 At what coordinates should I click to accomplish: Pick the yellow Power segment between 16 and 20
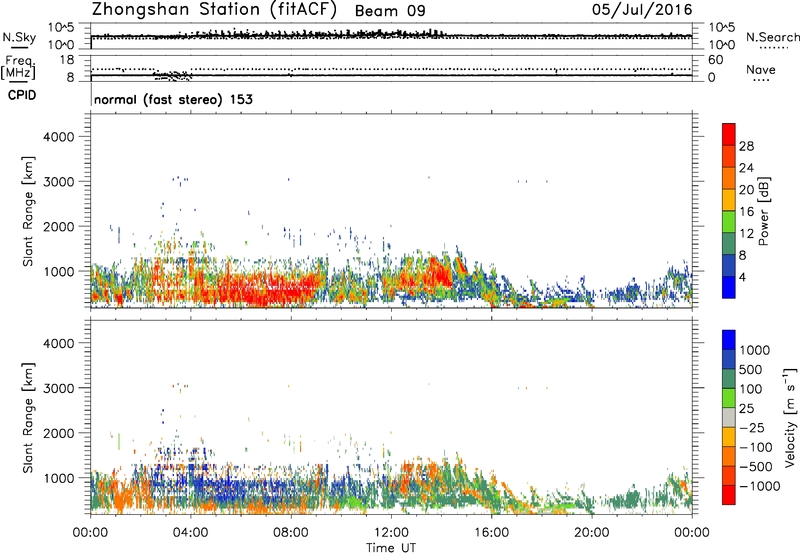click(729, 200)
